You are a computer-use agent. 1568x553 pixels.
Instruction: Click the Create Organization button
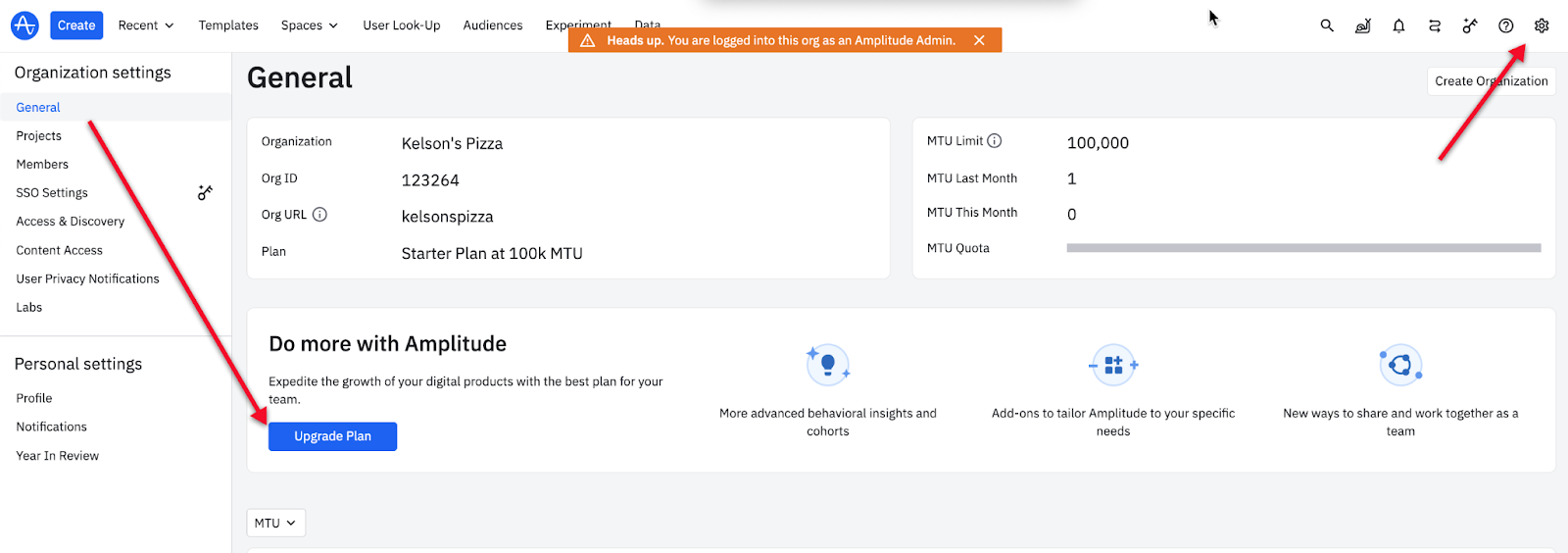(1492, 81)
